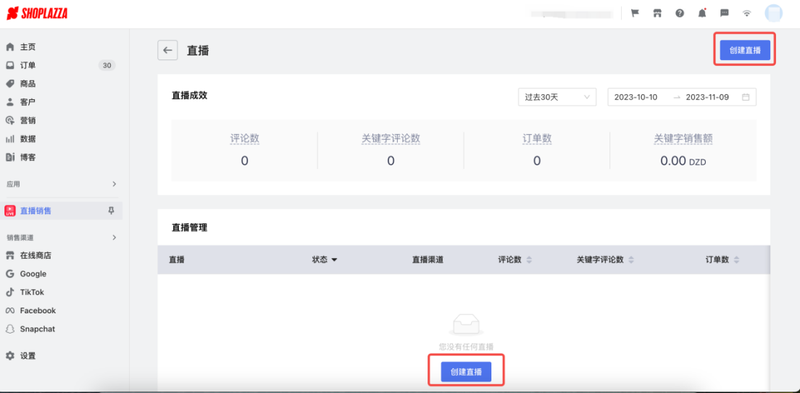The width and height of the screenshot is (800, 393).
Task: Click the 主页 home icon
Action: tap(10, 47)
